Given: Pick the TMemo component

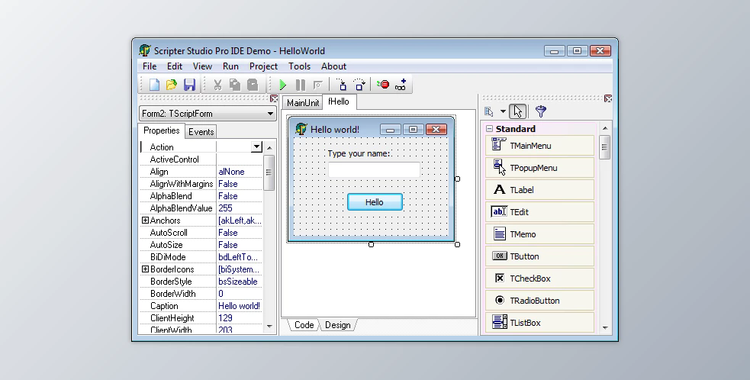Looking at the screenshot, I should (540, 234).
